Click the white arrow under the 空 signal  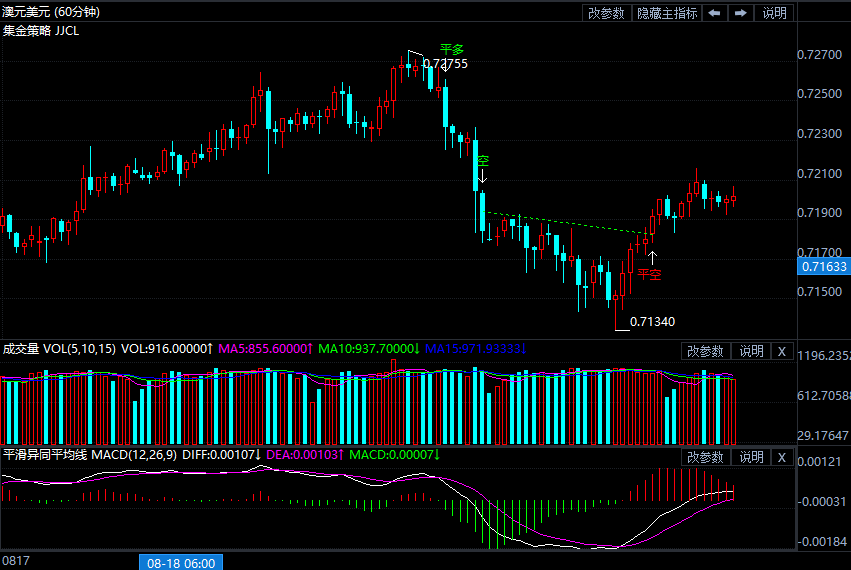pyautogui.click(x=482, y=178)
